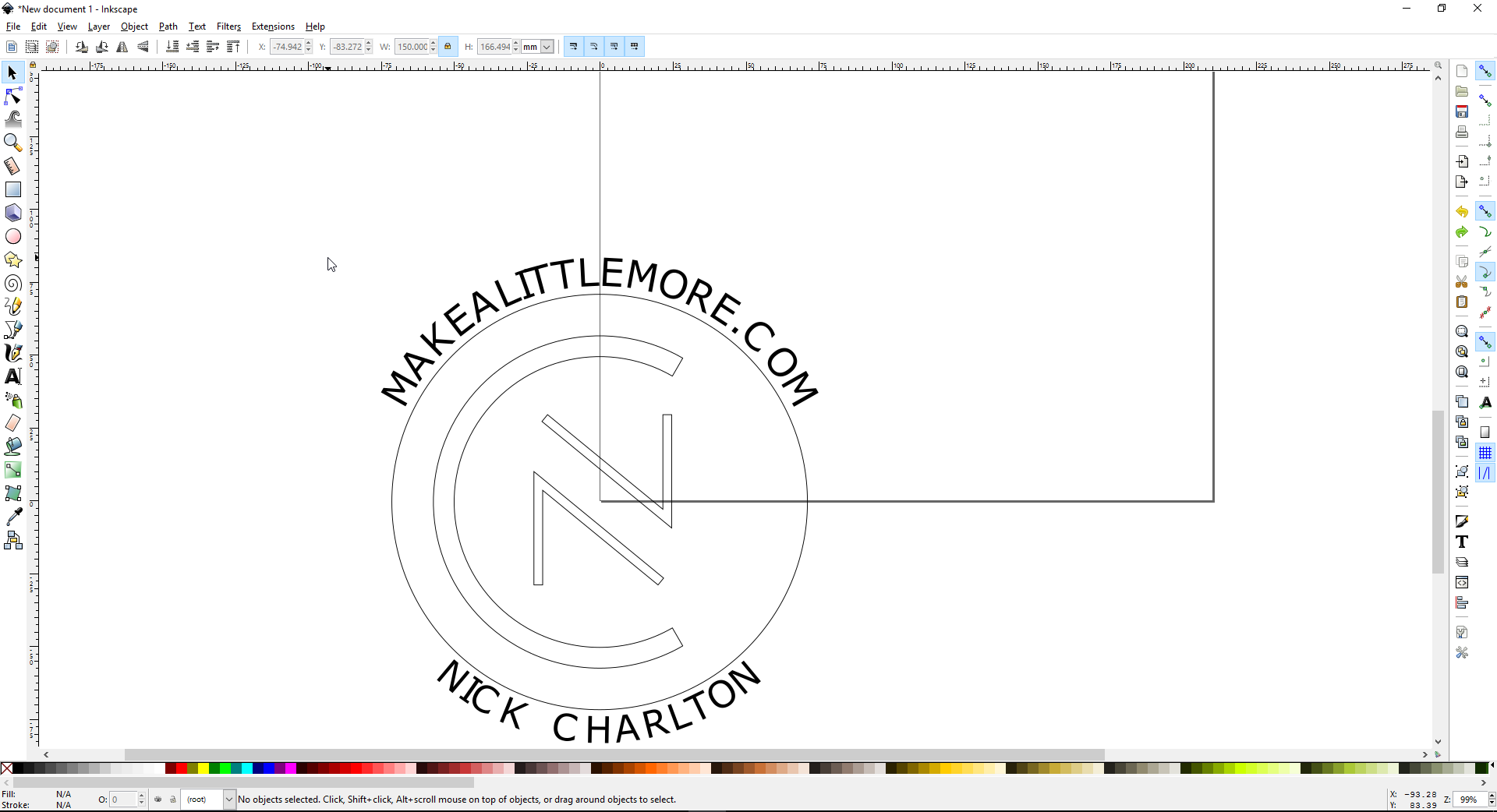Toggle current layer visibility in status bar

[158, 800]
